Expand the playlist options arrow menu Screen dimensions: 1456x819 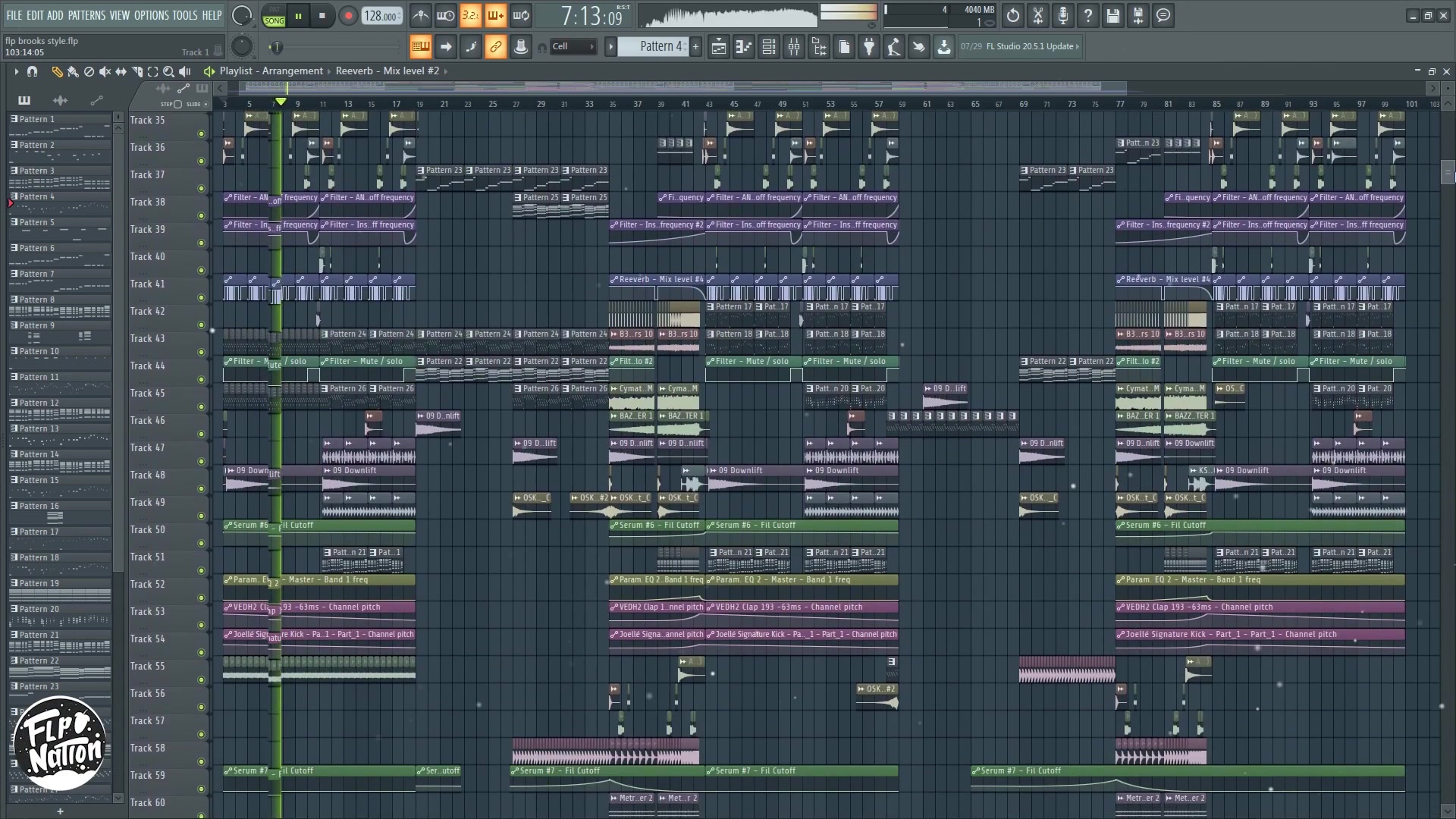(x=16, y=71)
